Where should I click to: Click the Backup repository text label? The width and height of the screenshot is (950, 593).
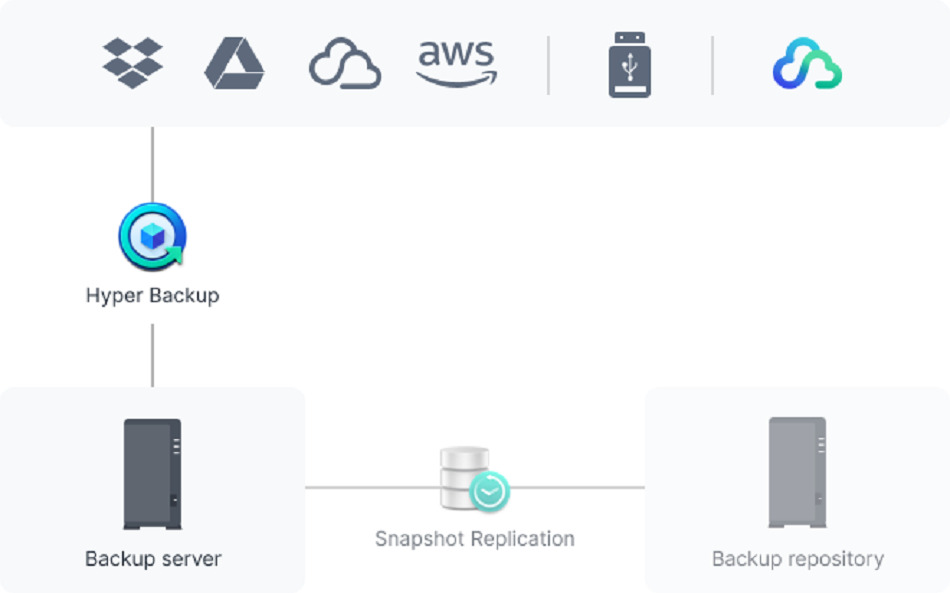[797, 558]
